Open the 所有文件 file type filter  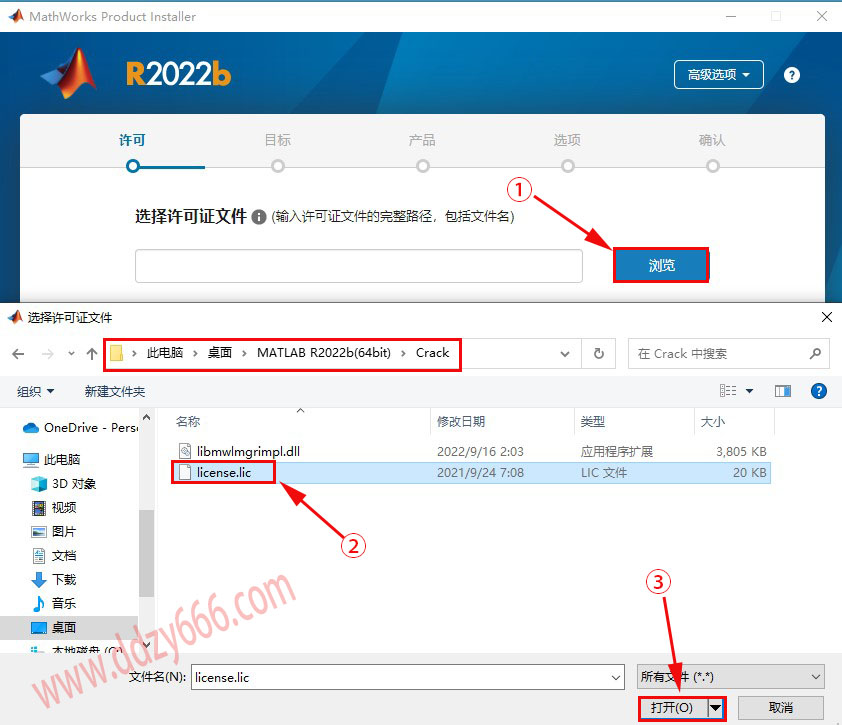pyautogui.click(x=730, y=677)
